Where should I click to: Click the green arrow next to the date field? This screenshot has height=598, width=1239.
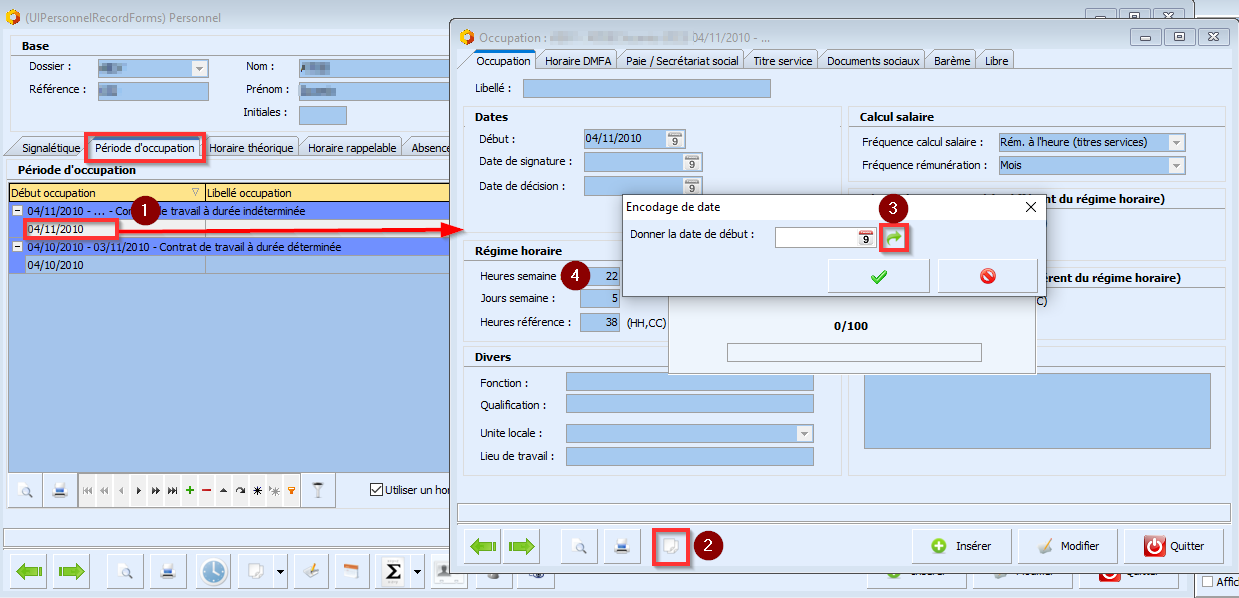tap(894, 238)
